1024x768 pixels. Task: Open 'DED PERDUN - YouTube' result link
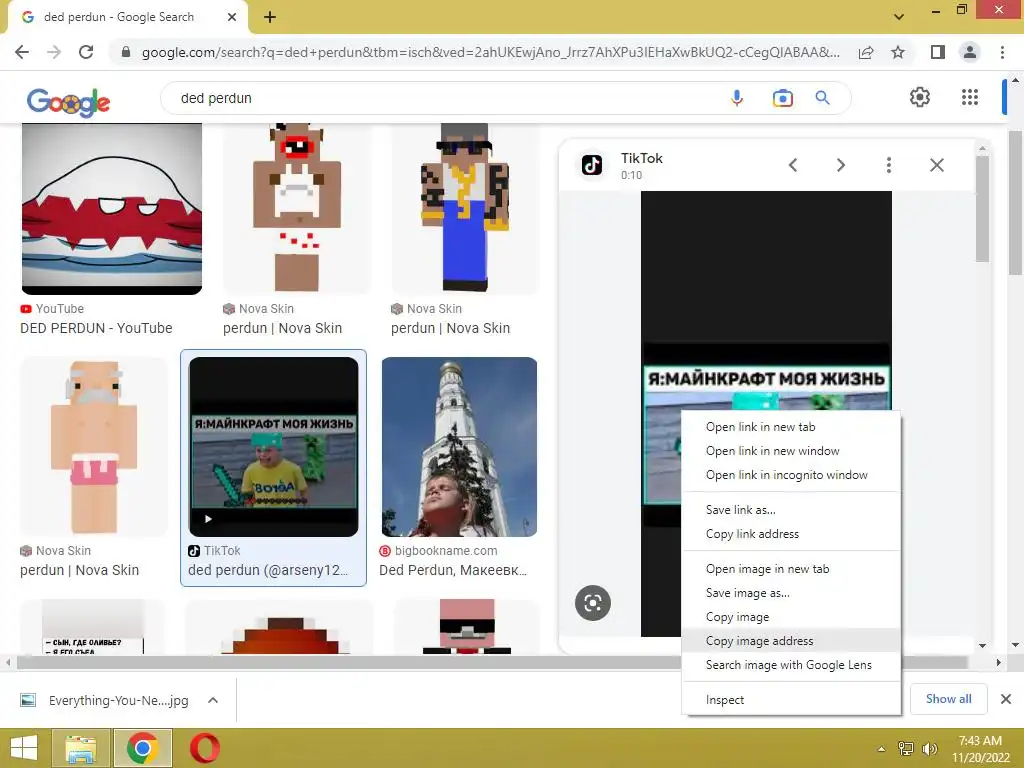coord(96,328)
